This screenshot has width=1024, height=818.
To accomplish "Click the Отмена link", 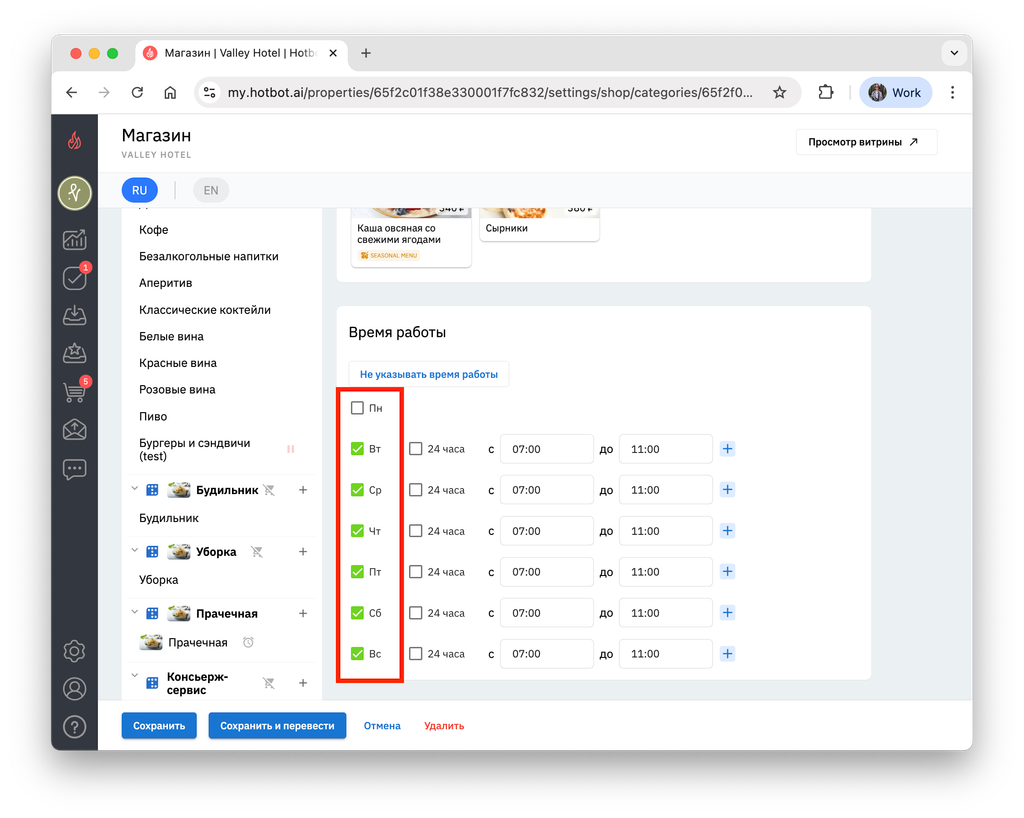I will [382, 725].
